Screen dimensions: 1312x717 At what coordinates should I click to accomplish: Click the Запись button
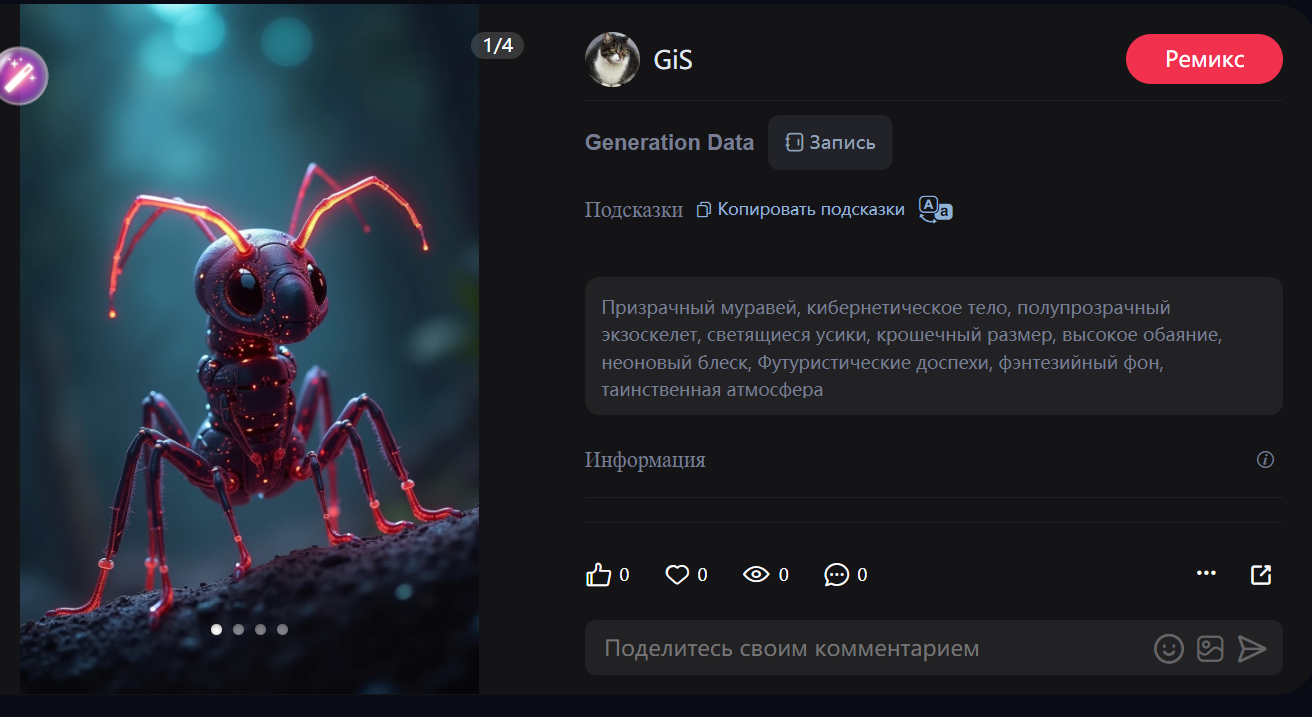click(830, 143)
